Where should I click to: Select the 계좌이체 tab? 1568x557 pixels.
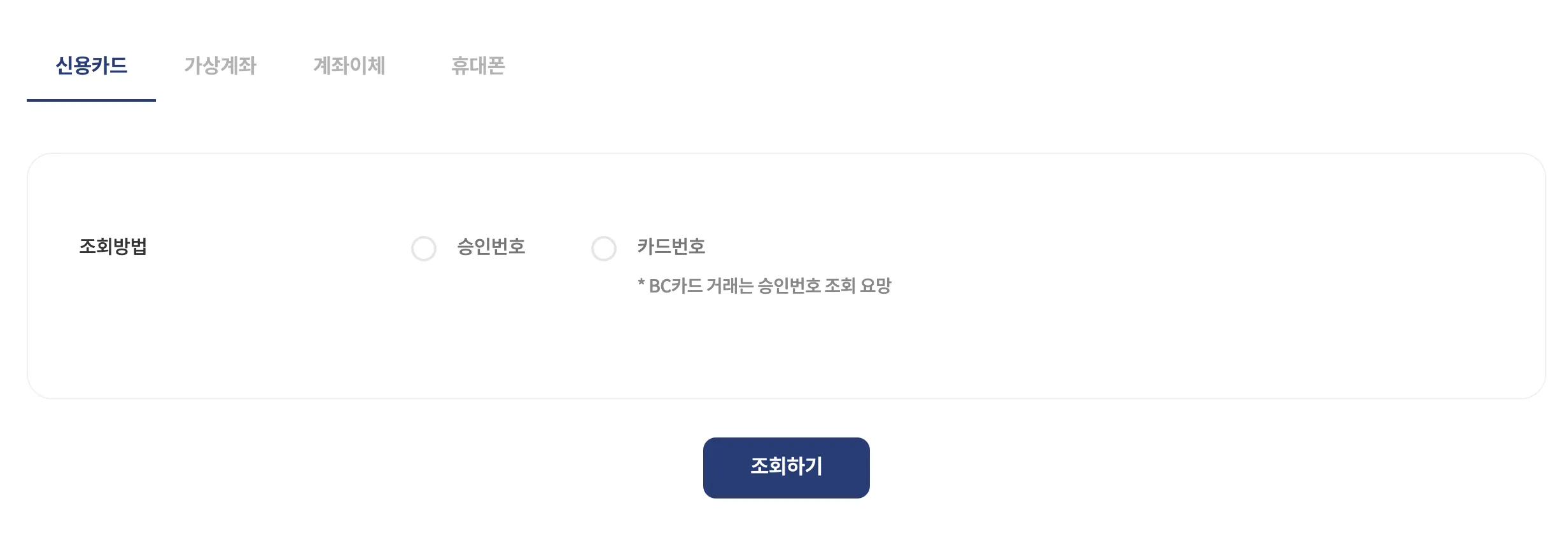[349, 65]
